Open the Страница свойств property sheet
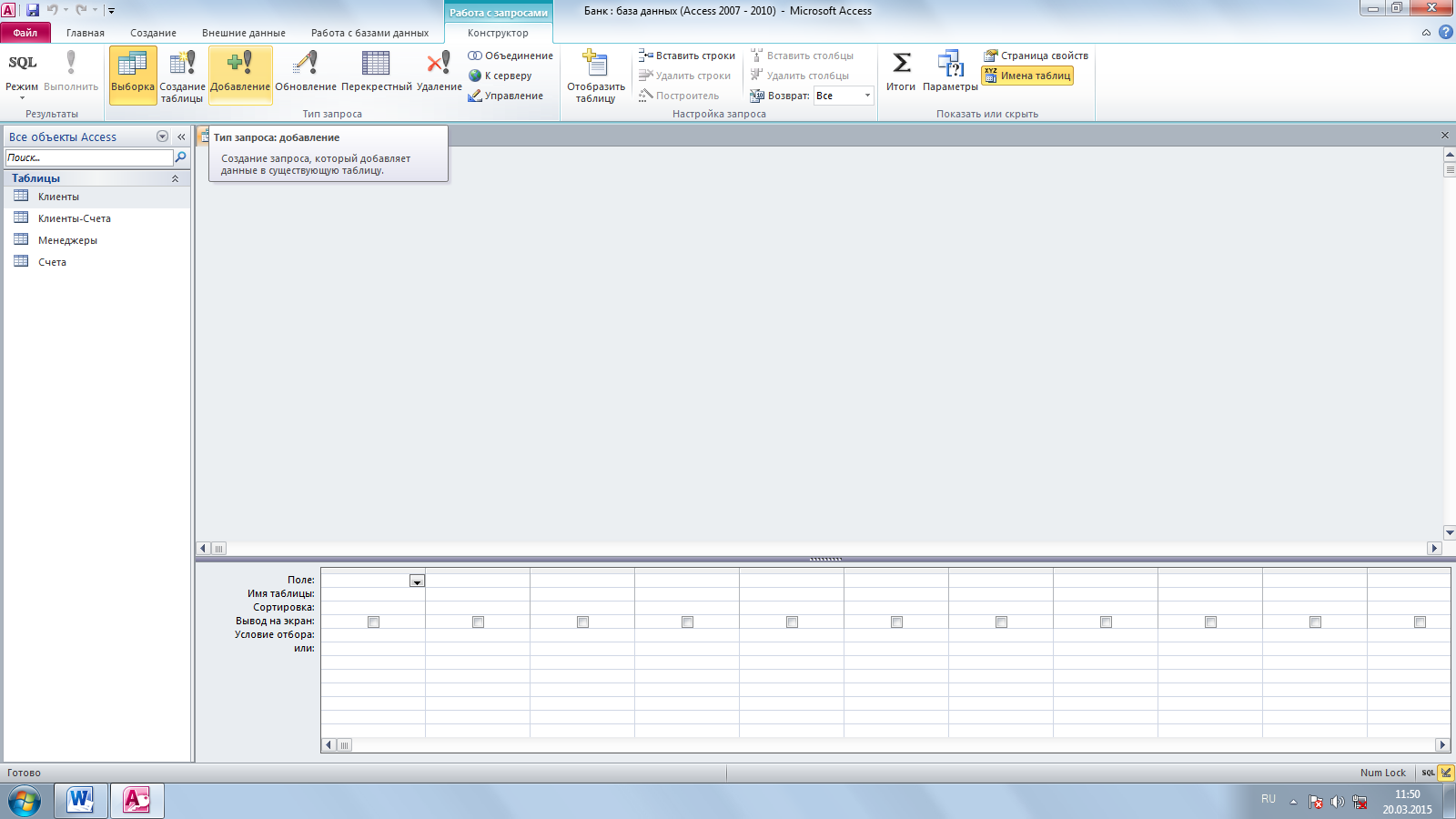Image resolution: width=1456 pixels, height=819 pixels. click(1036, 56)
